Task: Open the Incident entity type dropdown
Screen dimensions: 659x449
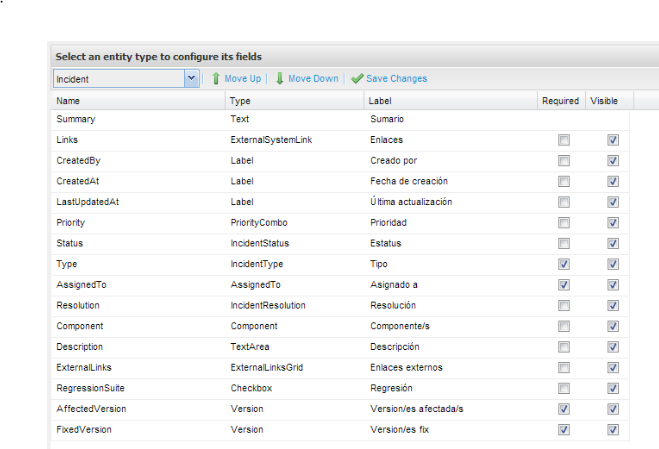Action: [x=191, y=78]
